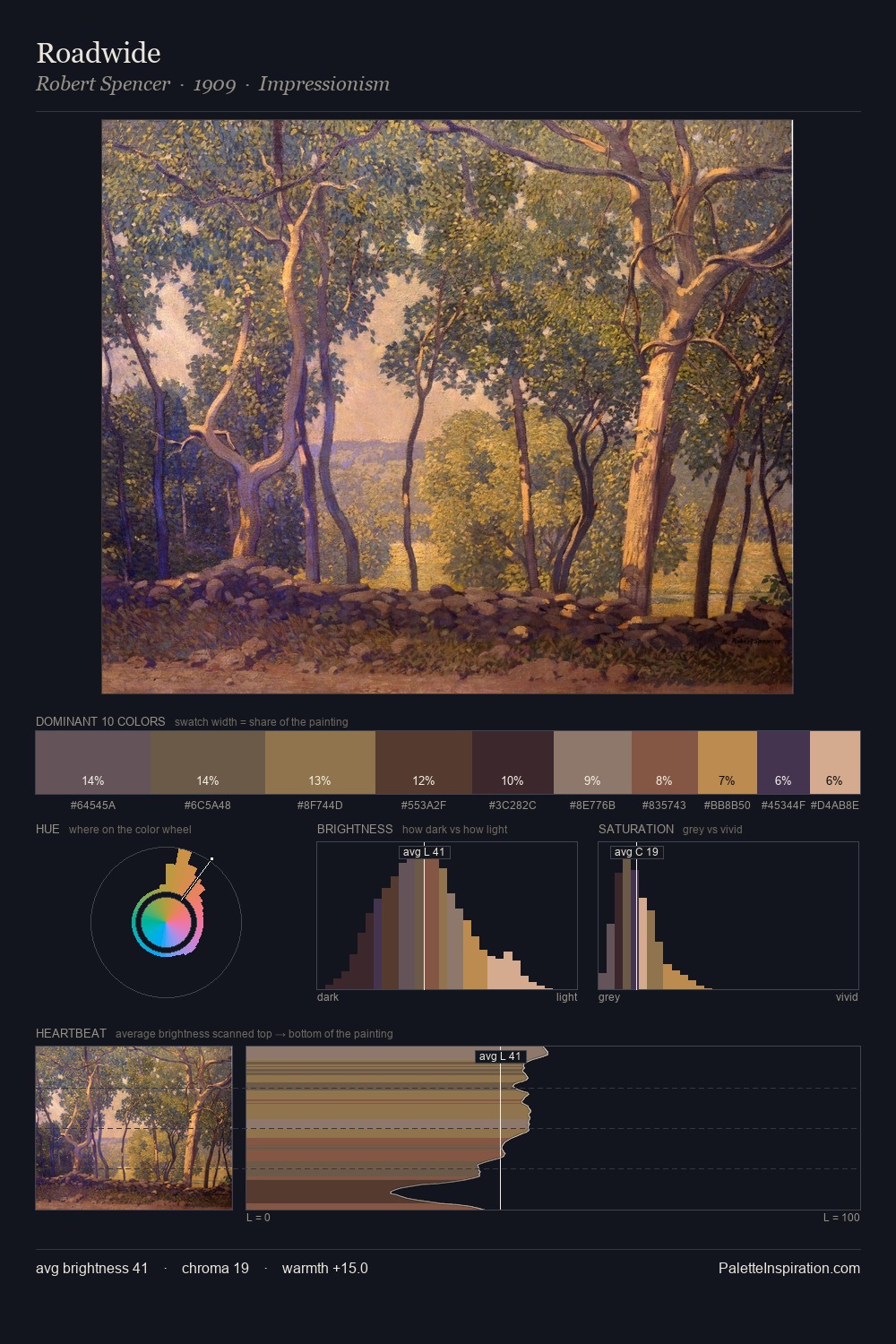Click the brightness histogram chart
The image size is (896, 1344).
coord(447,916)
